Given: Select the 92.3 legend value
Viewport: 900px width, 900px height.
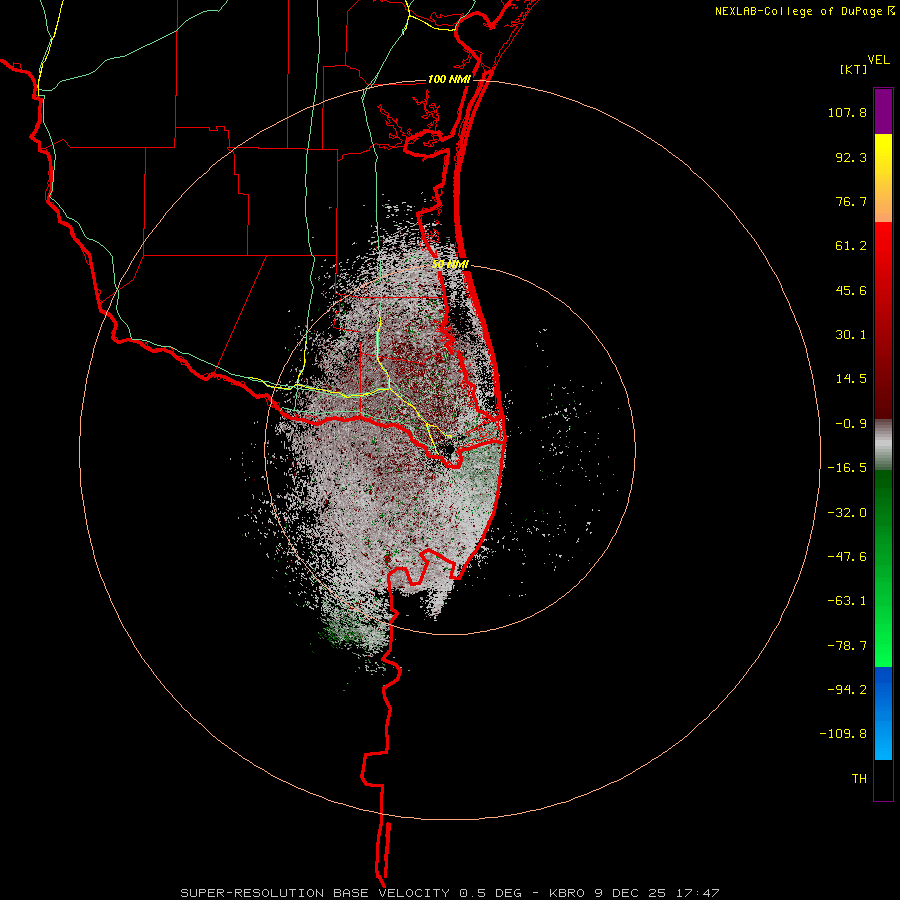Looking at the screenshot, I should tap(851, 157).
